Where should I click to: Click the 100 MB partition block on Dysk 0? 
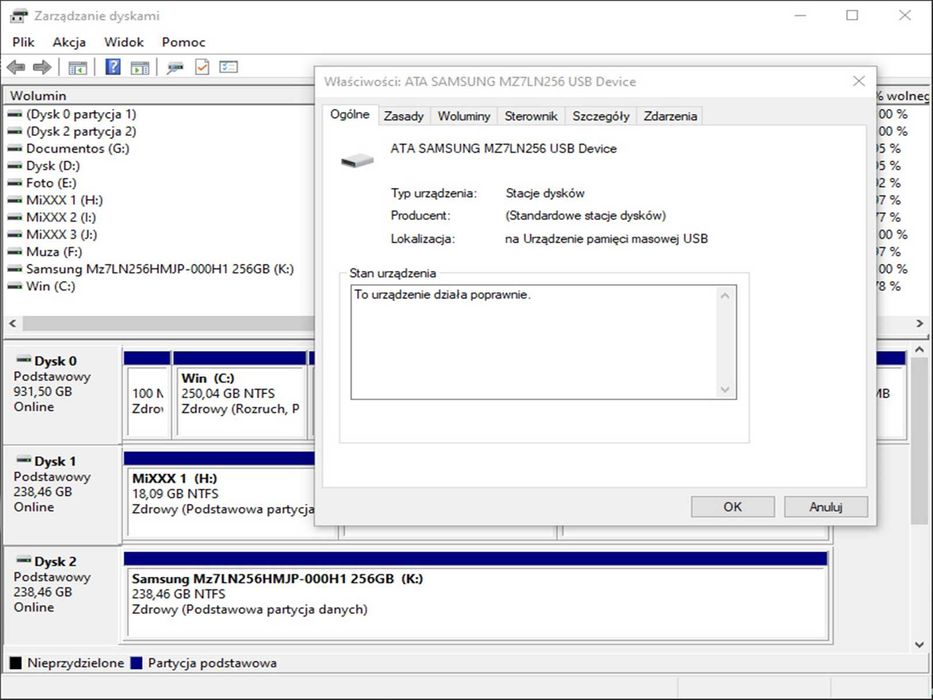(x=147, y=396)
